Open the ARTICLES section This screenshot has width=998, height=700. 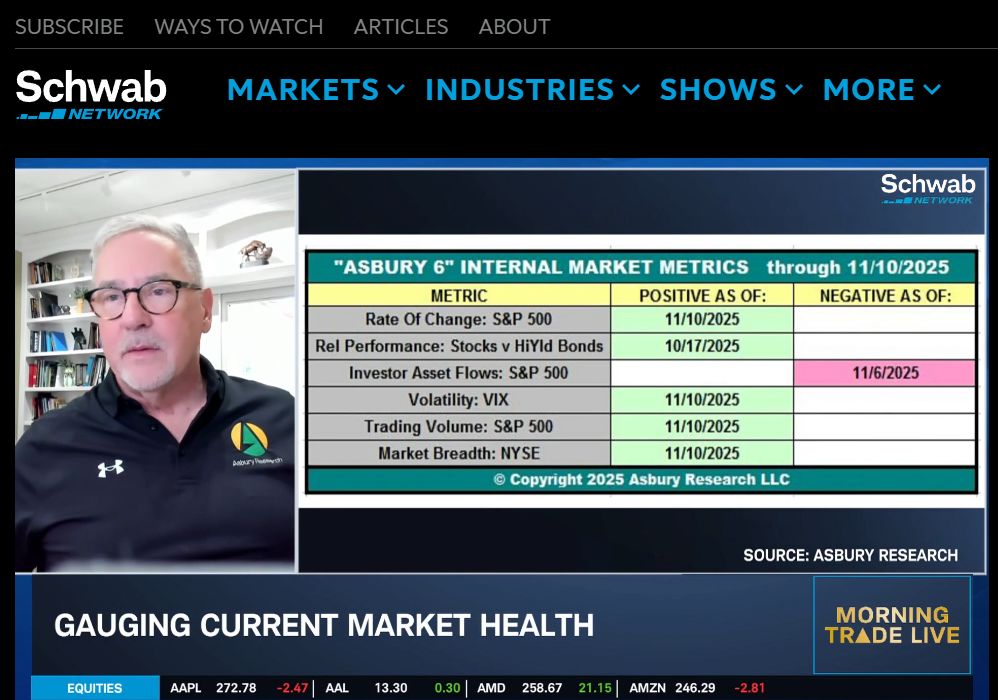point(400,27)
